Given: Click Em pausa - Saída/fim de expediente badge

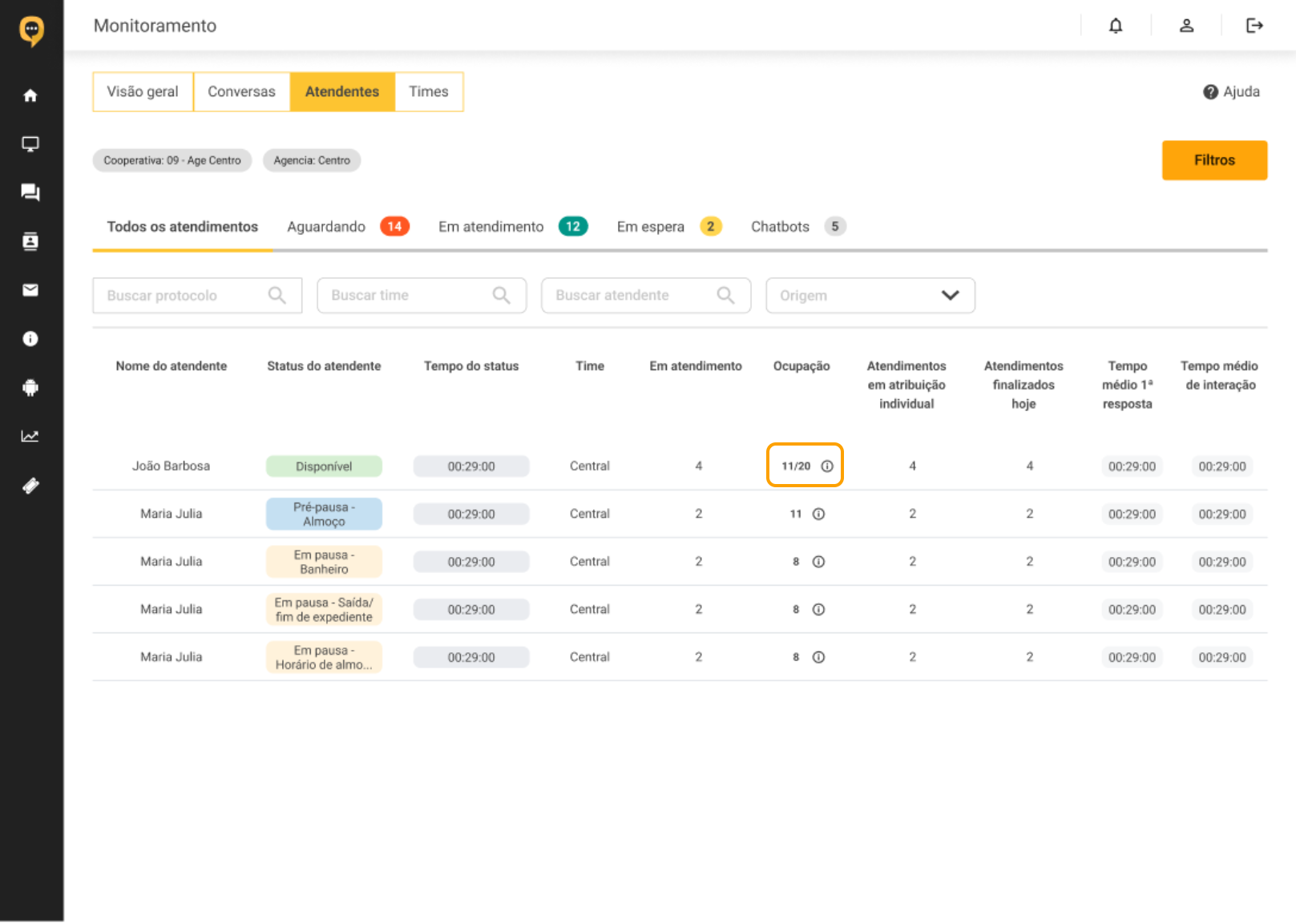Looking at the screenshot, I should [324, 610].
